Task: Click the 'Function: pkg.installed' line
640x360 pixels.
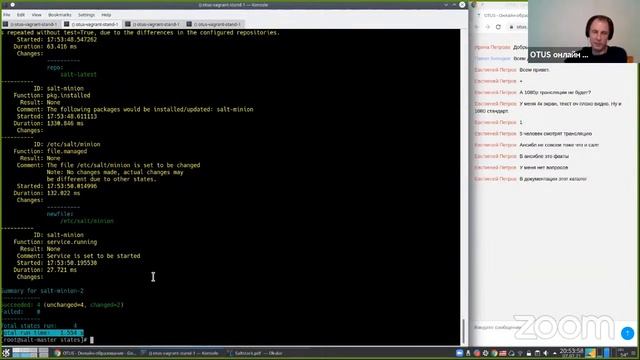Action: pos(52,95)
